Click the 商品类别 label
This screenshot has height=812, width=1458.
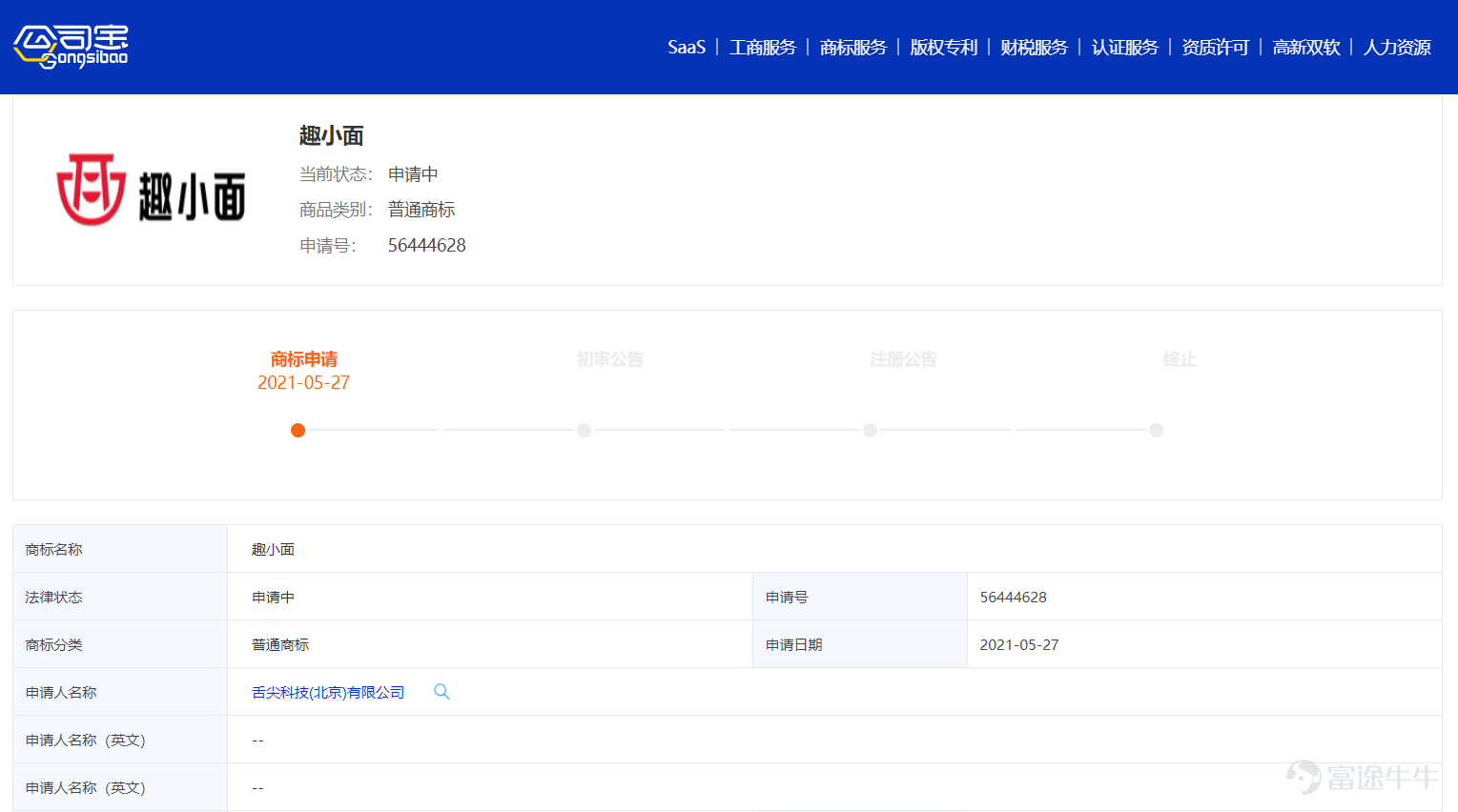click(336, 210)
